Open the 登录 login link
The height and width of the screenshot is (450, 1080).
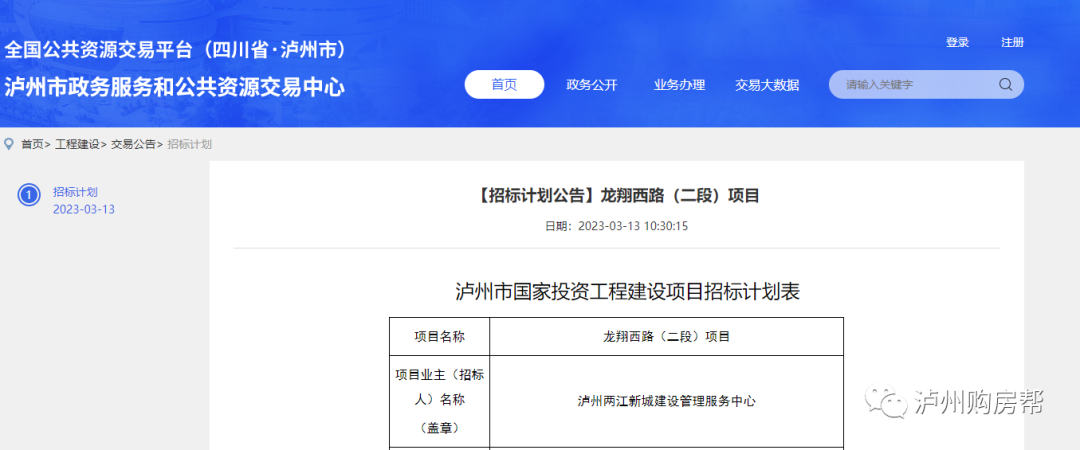coord(957,43)
